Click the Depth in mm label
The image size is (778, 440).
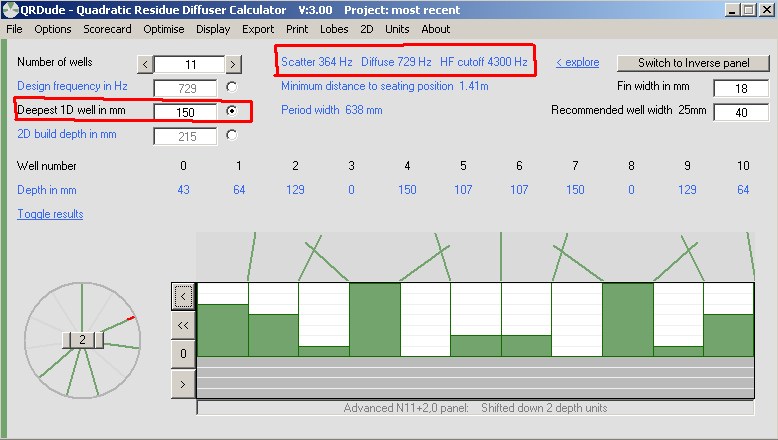pyautogui.click(x=47, y=190)
